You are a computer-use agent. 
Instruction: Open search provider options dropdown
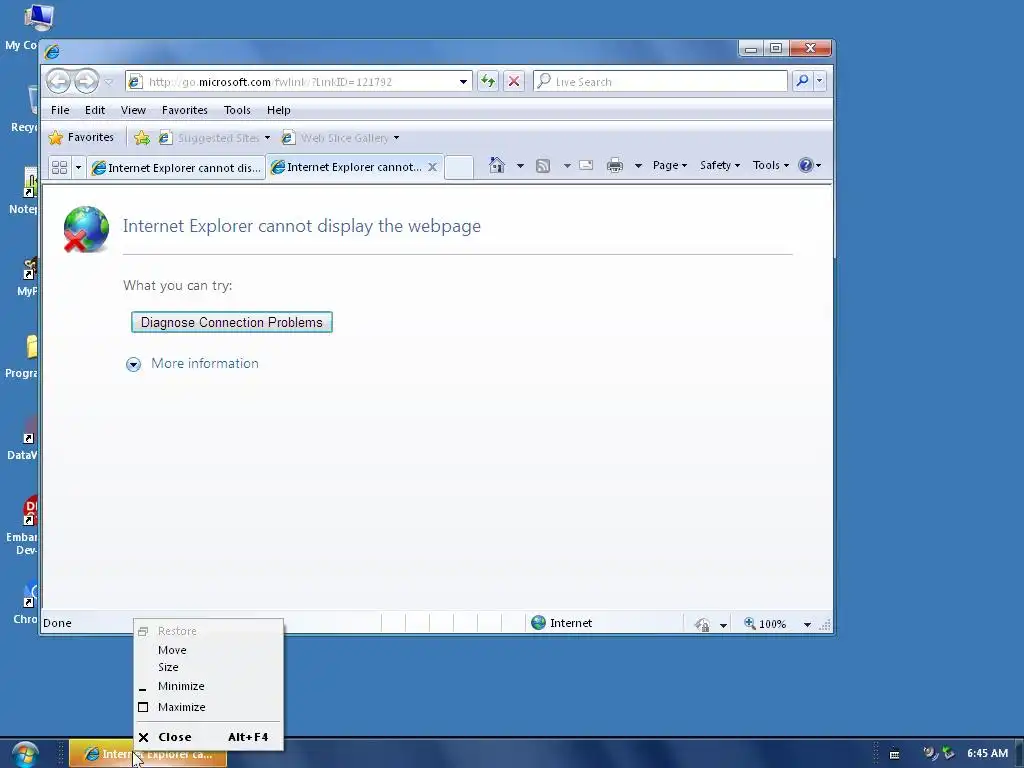click(x=819, y=81)
